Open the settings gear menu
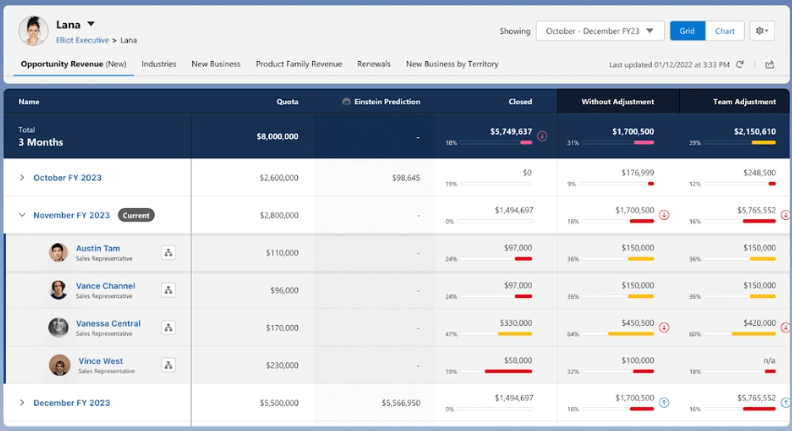Image resolution: width=792 pixels, height=431 pixels. tap(763, 31)
